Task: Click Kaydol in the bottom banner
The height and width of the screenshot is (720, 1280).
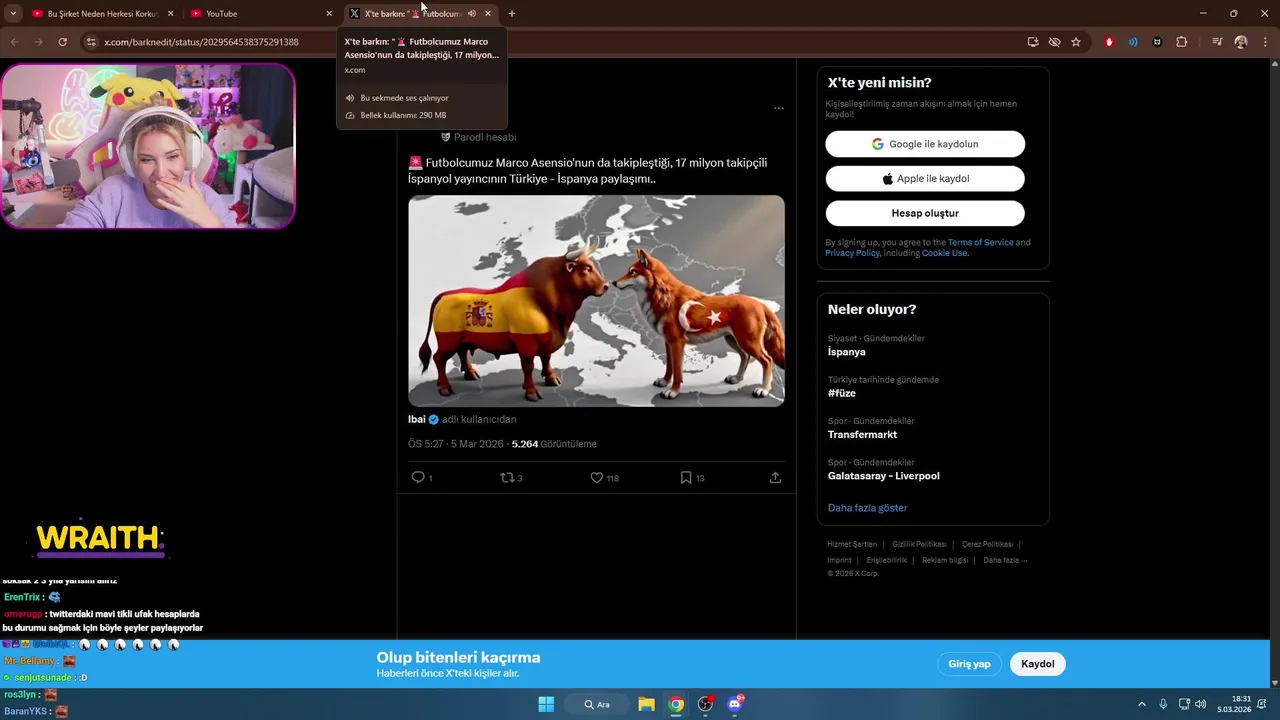Action: (1038, 664)
